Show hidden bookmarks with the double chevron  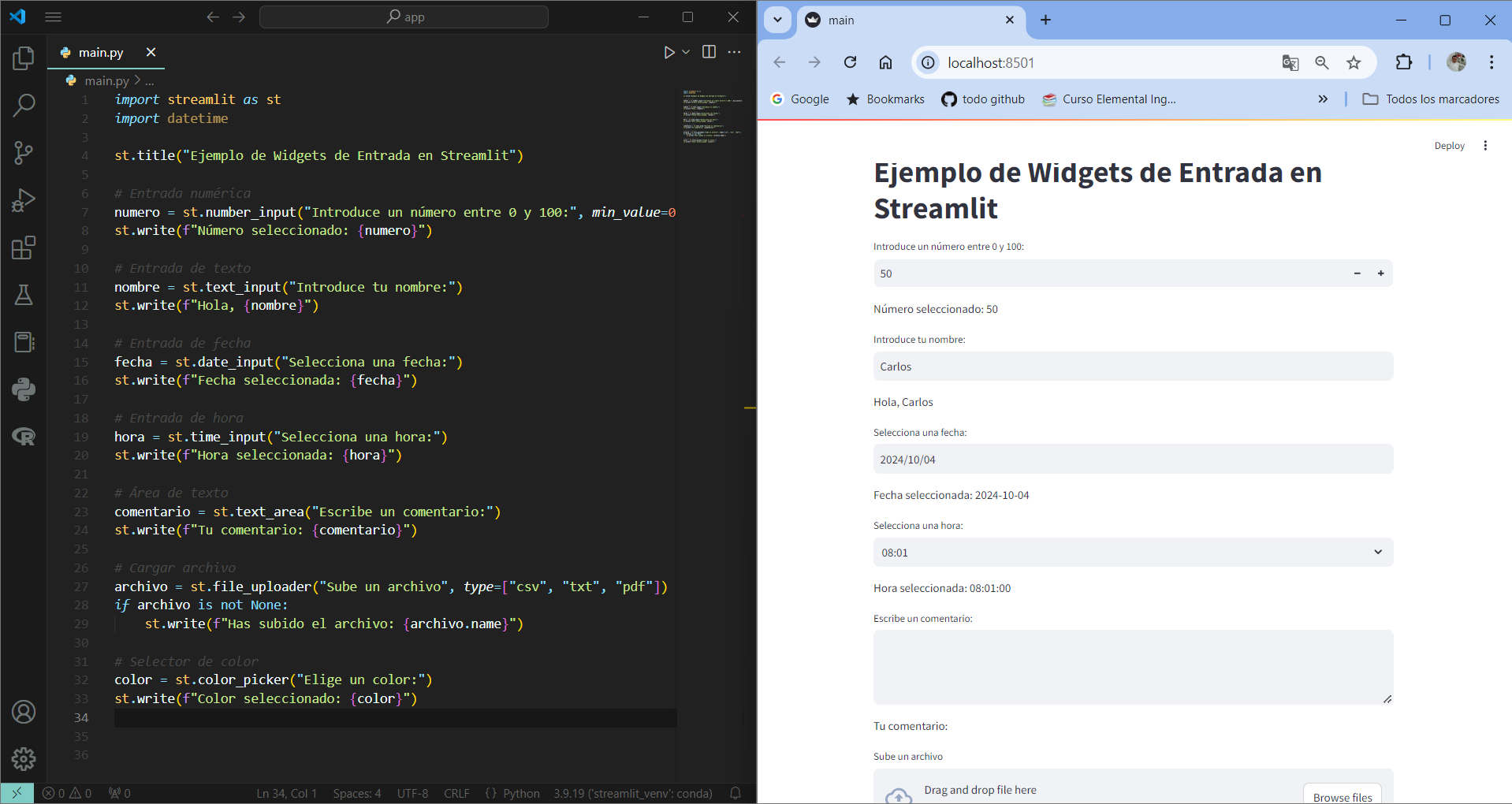click(x=1323, y=99)
